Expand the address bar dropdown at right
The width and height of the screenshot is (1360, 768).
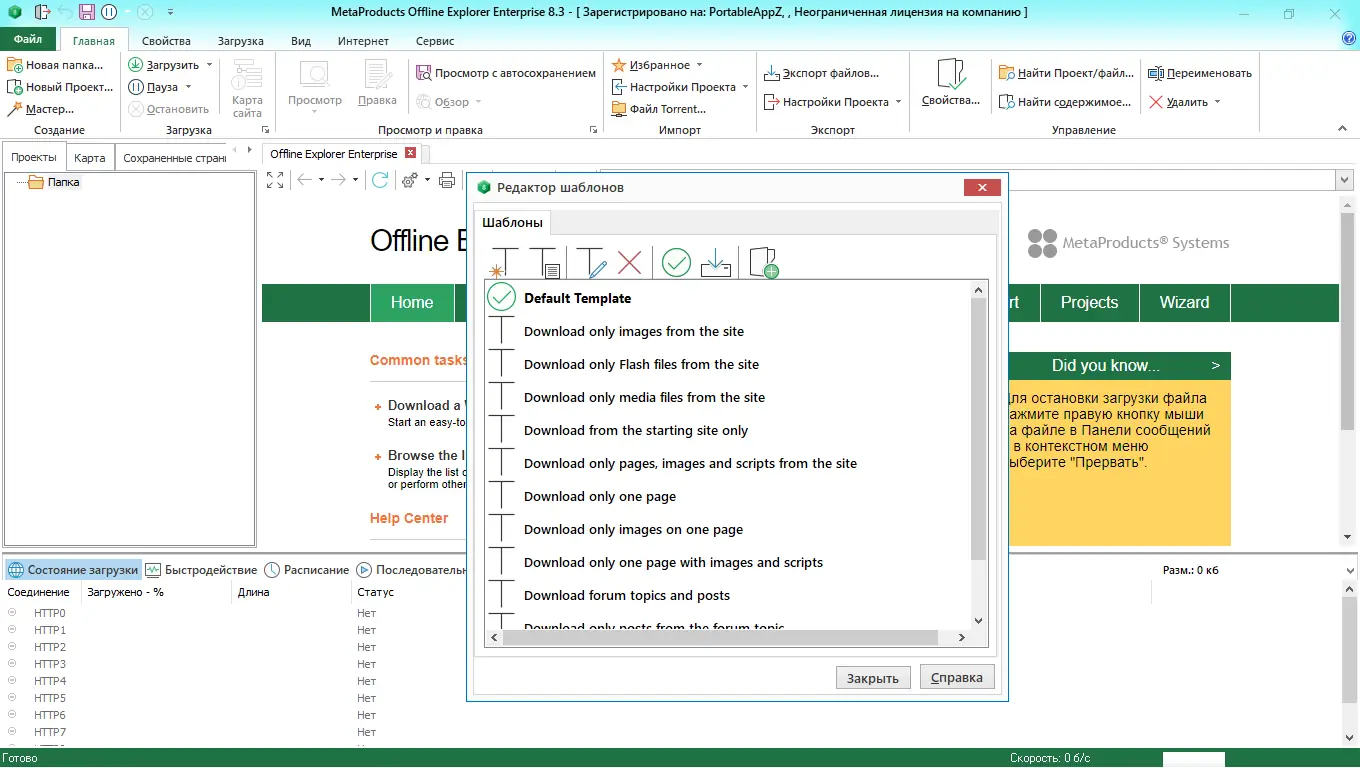[x=1345, y=180]
